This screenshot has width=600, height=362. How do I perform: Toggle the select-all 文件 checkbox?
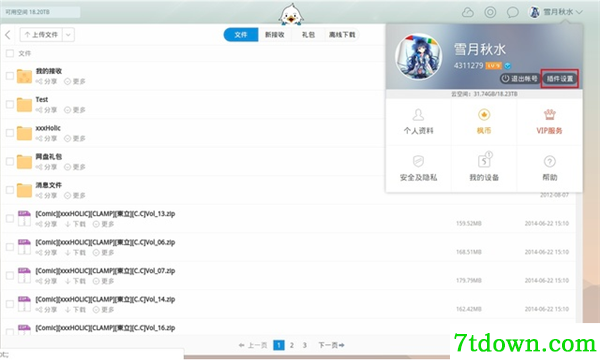point(10,54)
